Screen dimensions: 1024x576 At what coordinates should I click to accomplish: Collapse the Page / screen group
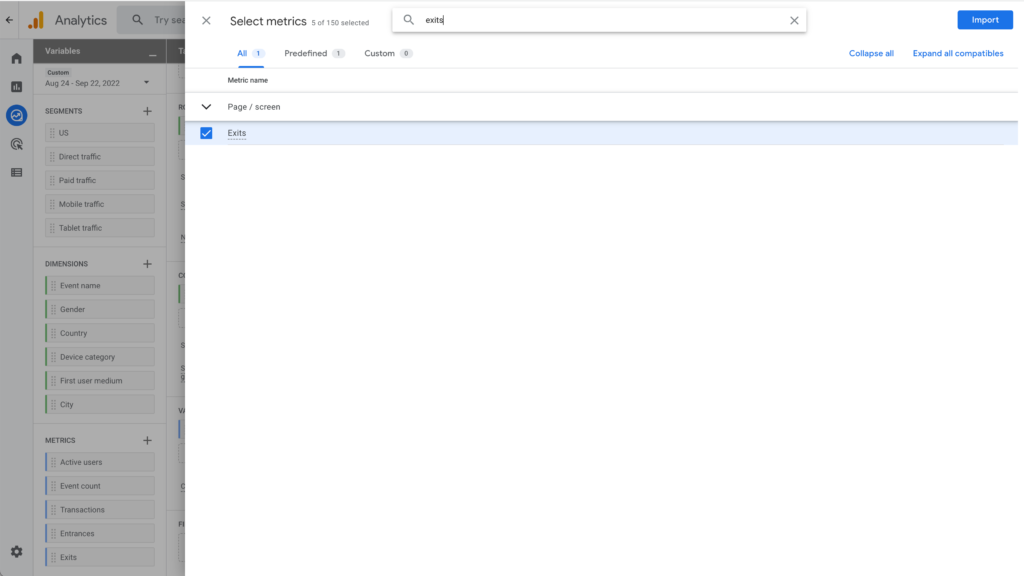pyautogui.click(x=206, y=107)
